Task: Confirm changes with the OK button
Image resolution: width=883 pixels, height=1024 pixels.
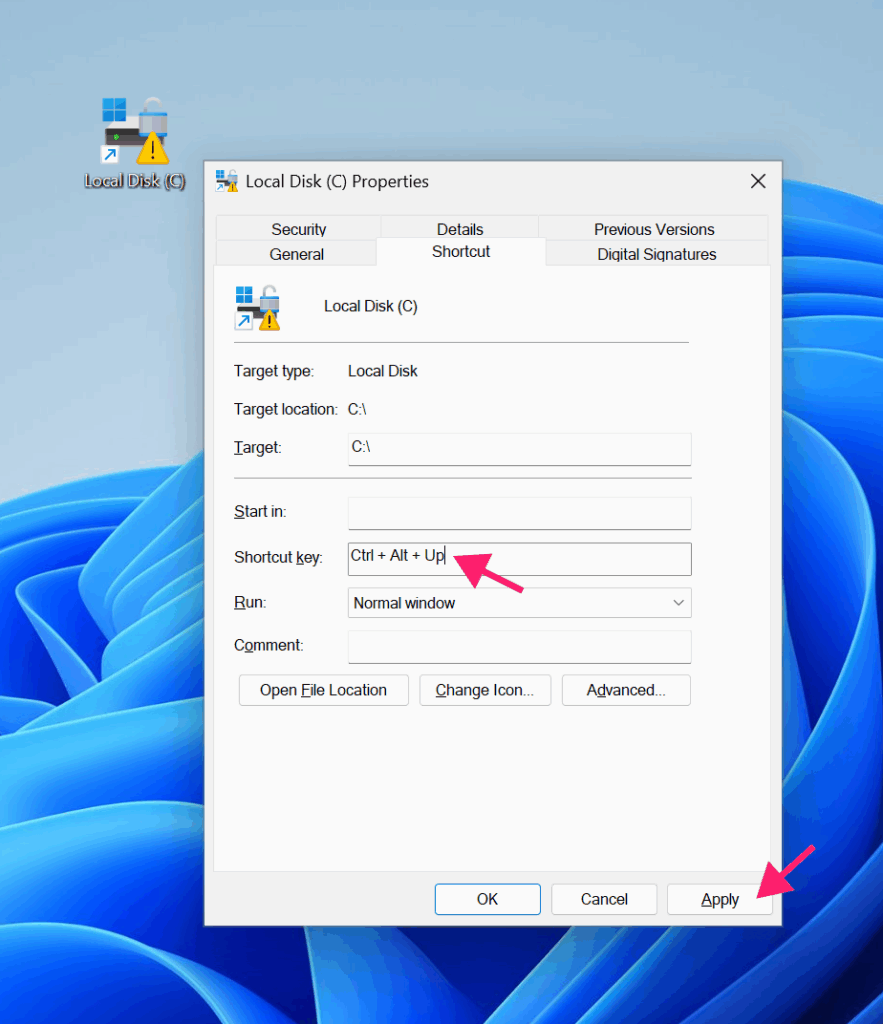Action: click(487, 899)
